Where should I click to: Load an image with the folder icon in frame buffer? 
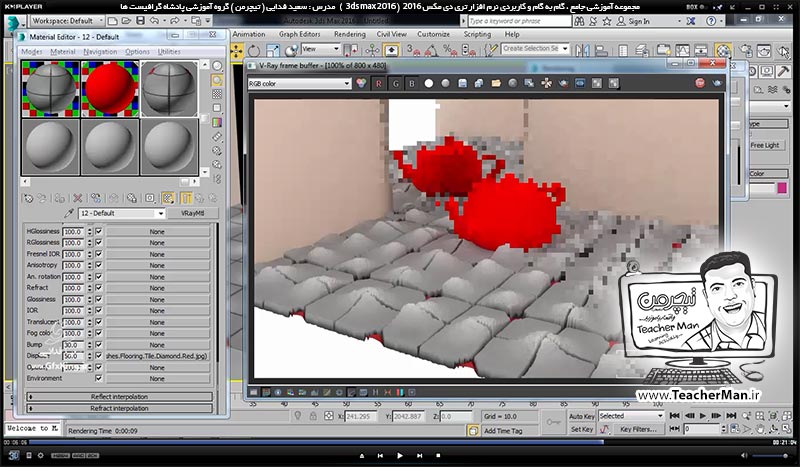tap(496, 83)
